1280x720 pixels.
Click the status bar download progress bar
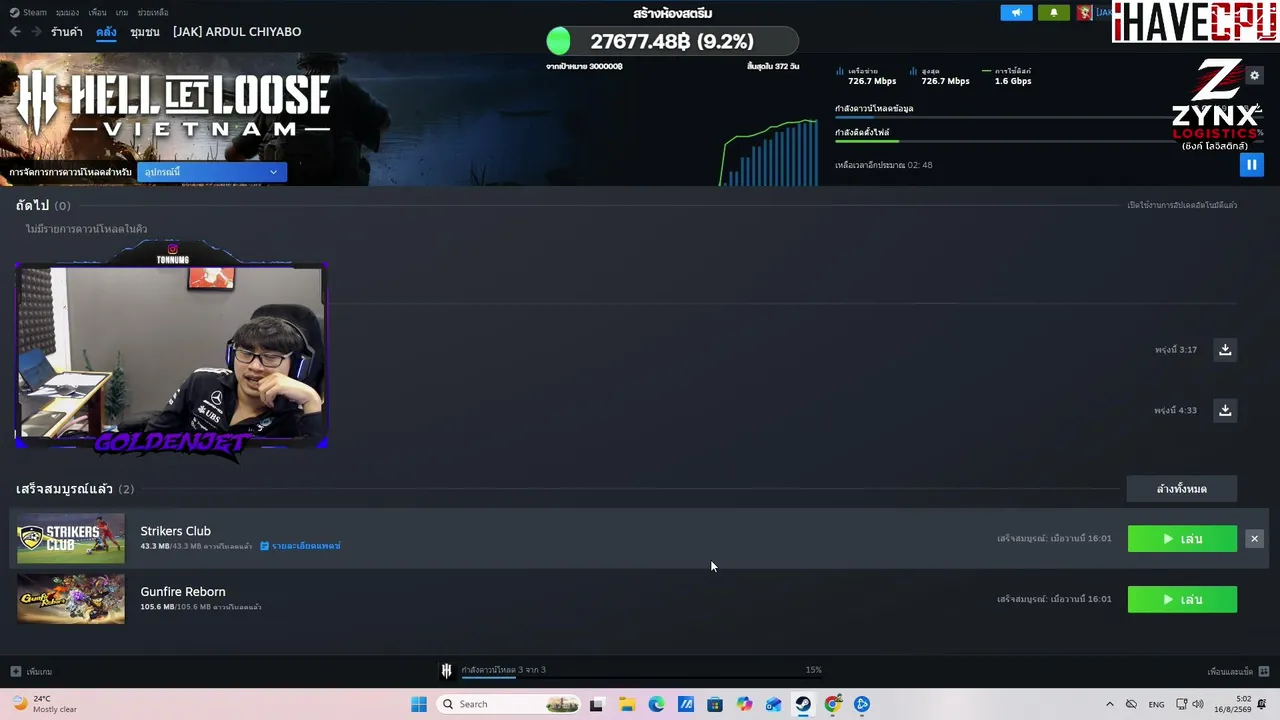(641, 678)
